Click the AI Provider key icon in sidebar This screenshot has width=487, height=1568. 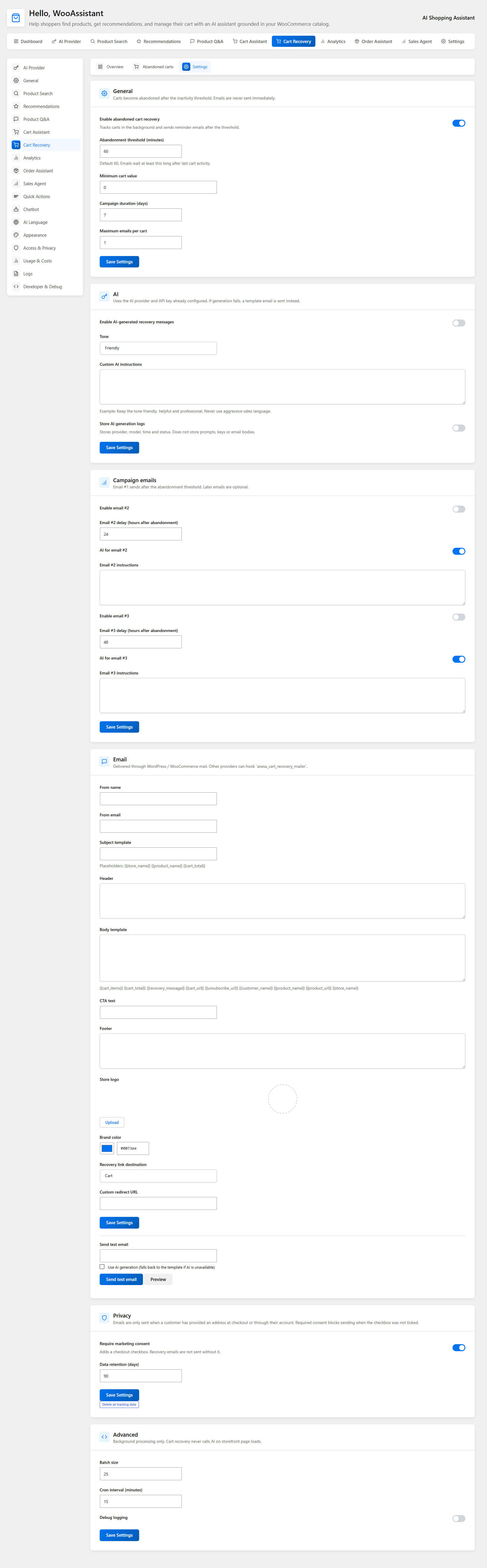coord(16,68)
